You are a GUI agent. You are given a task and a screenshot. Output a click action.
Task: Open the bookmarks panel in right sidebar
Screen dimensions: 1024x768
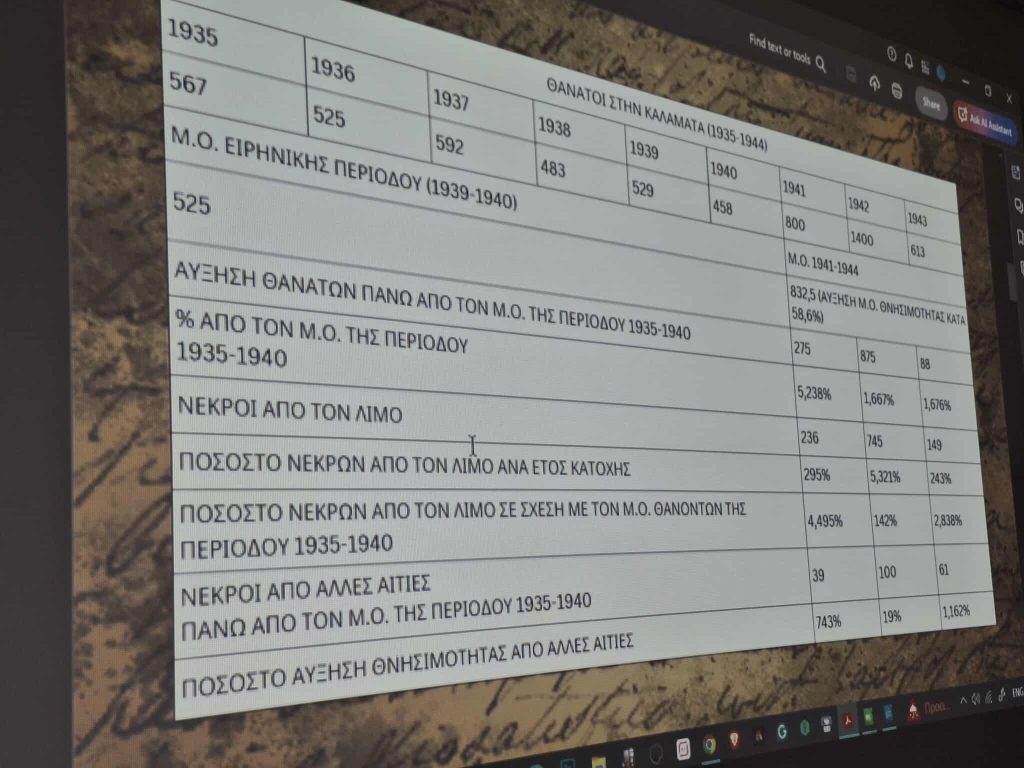tap(1019, 237)
